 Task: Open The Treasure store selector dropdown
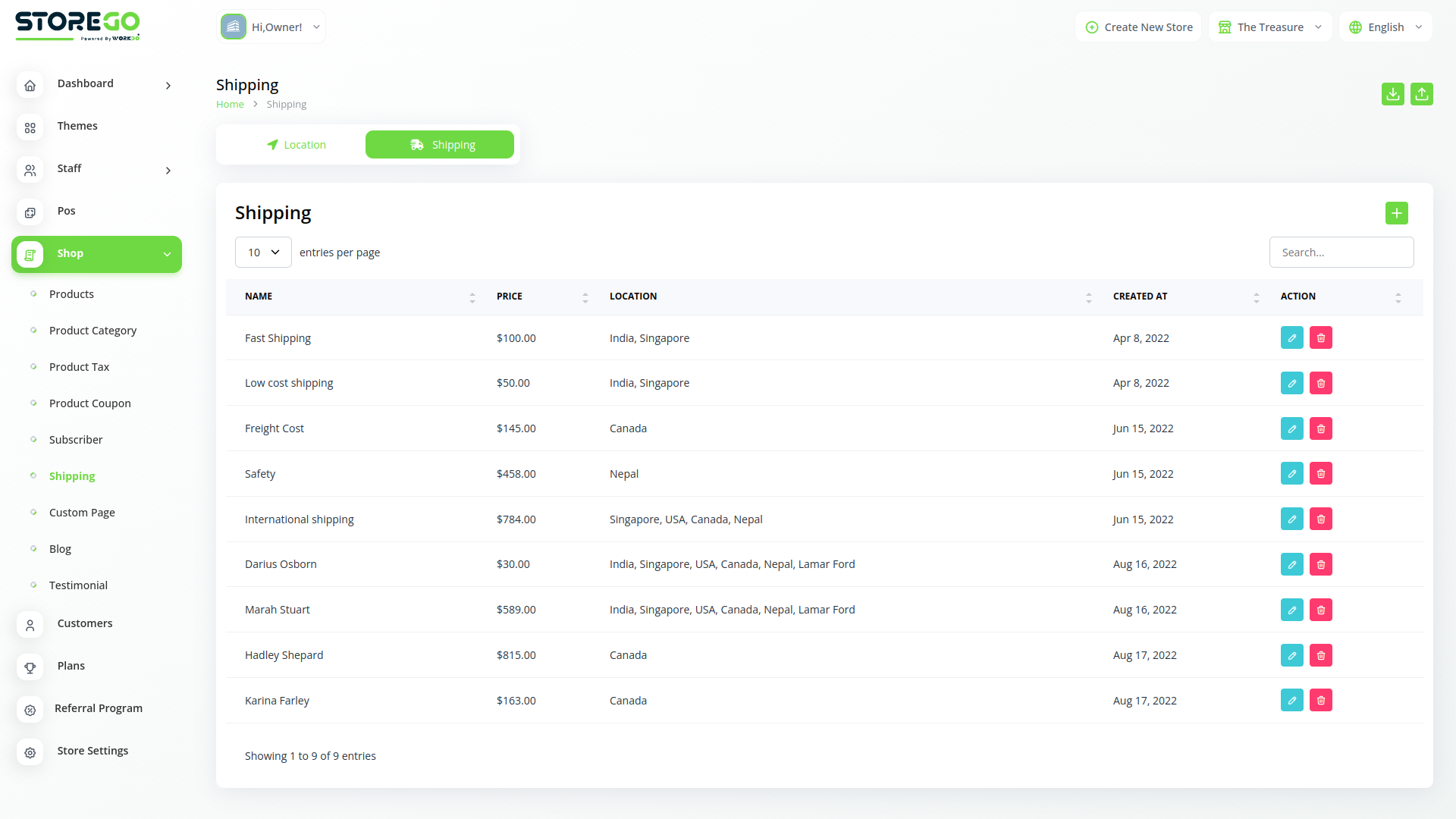point(1269,27)
